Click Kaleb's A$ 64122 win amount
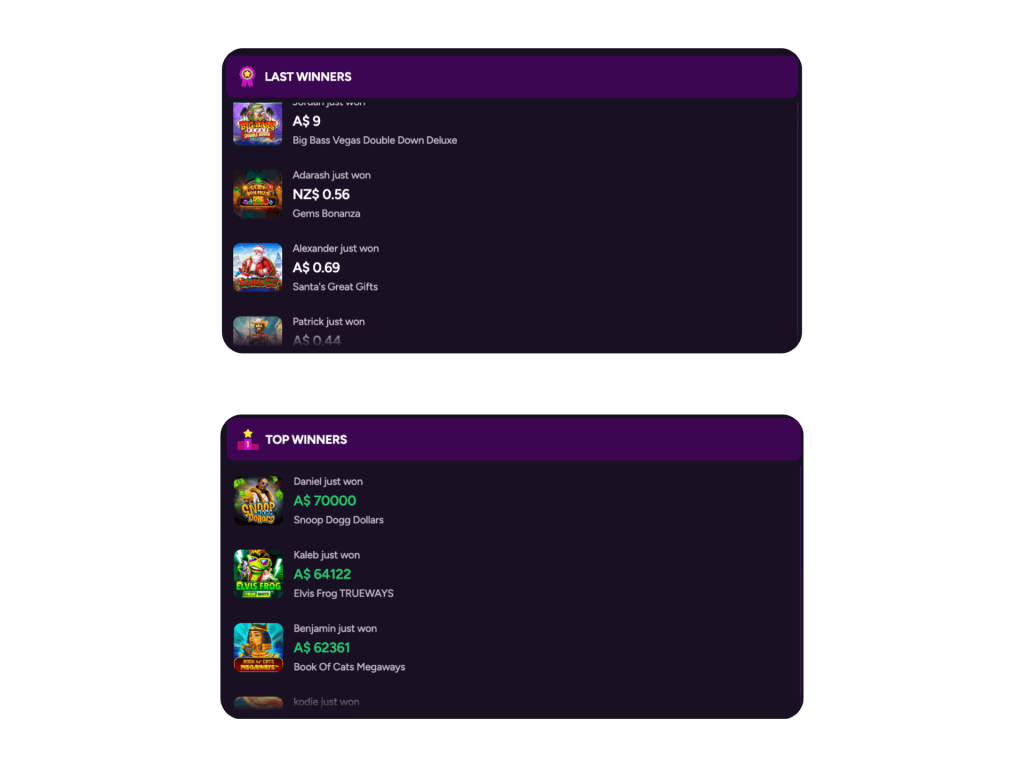The image size is (1024, 768). coord(323,574)
